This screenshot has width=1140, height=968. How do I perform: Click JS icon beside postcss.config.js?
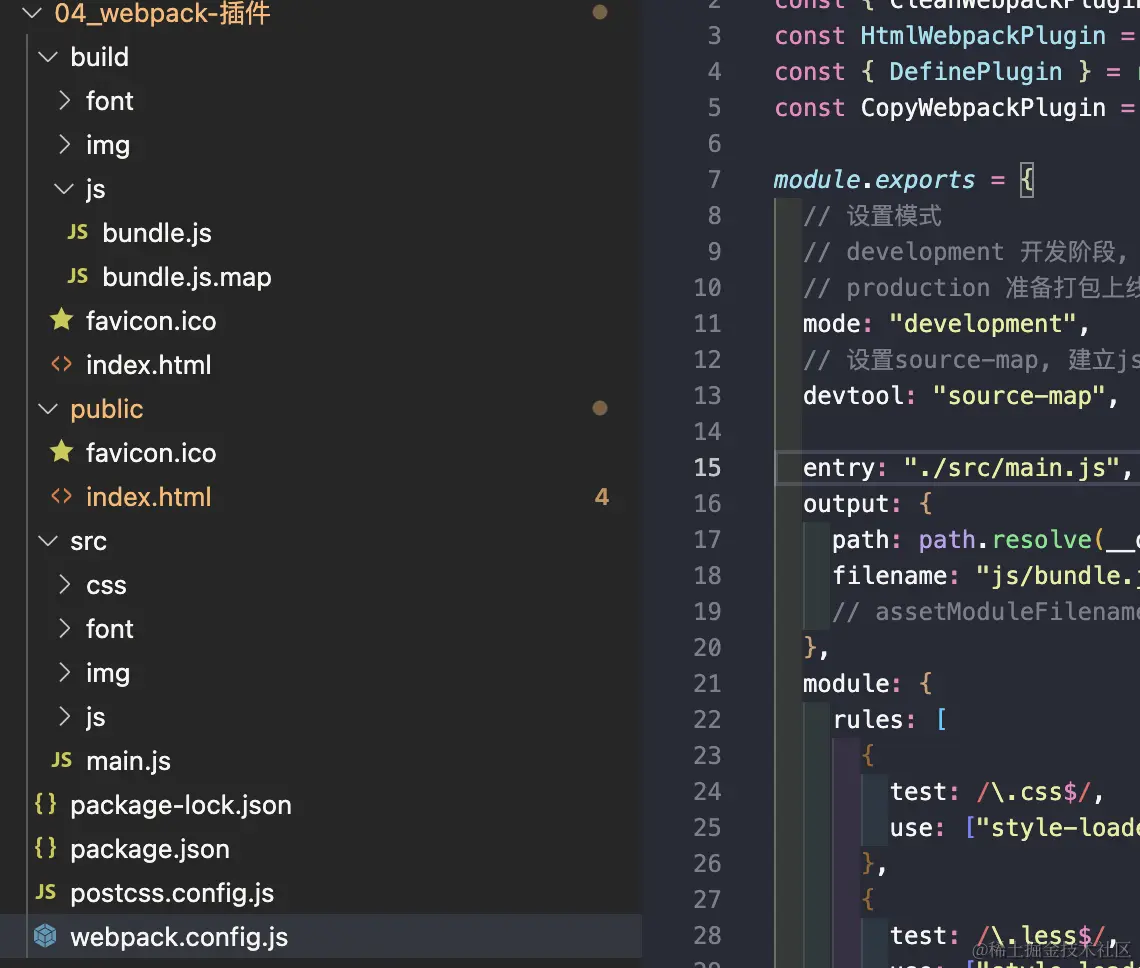(x=46, y=892)
